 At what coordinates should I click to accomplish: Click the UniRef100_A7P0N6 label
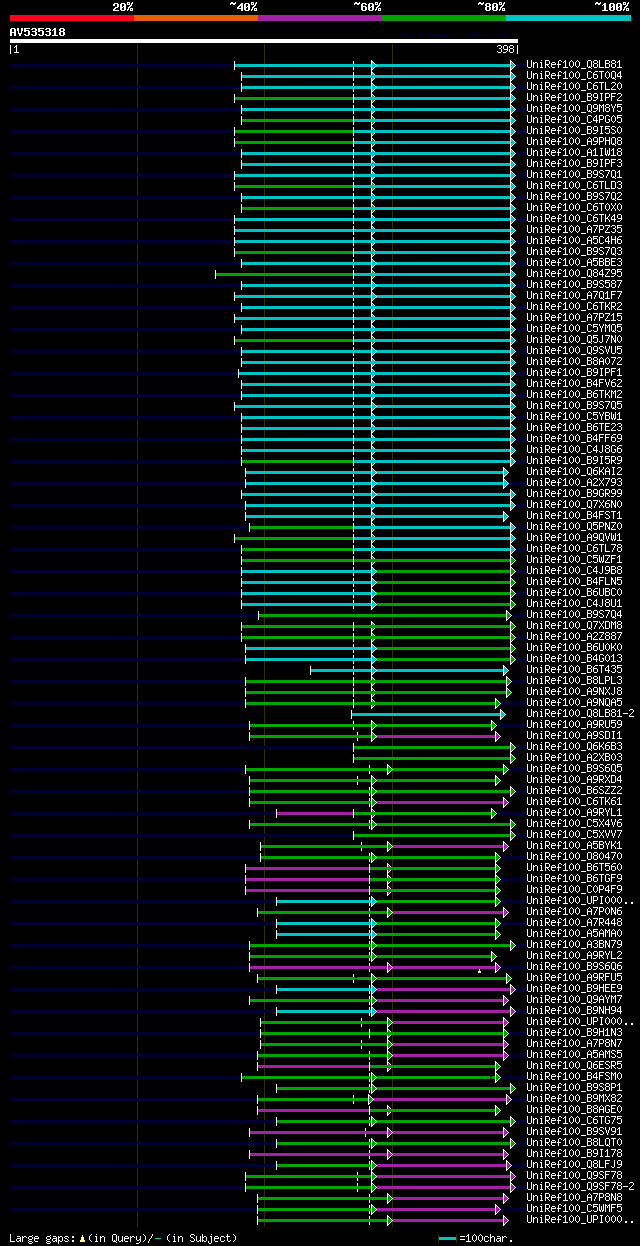click(574, 911)
